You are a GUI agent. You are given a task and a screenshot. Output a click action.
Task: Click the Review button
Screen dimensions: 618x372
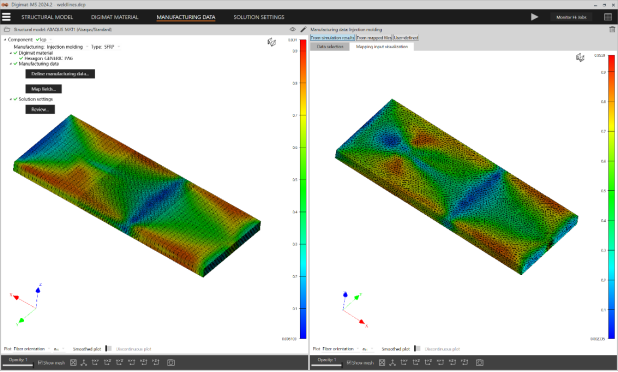pos(40,109)
